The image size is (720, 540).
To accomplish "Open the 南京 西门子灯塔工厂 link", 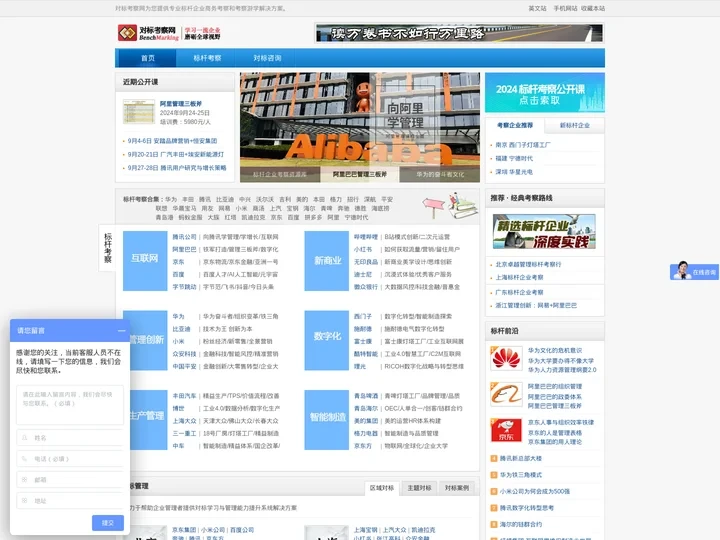I will [x=523, y=145].
